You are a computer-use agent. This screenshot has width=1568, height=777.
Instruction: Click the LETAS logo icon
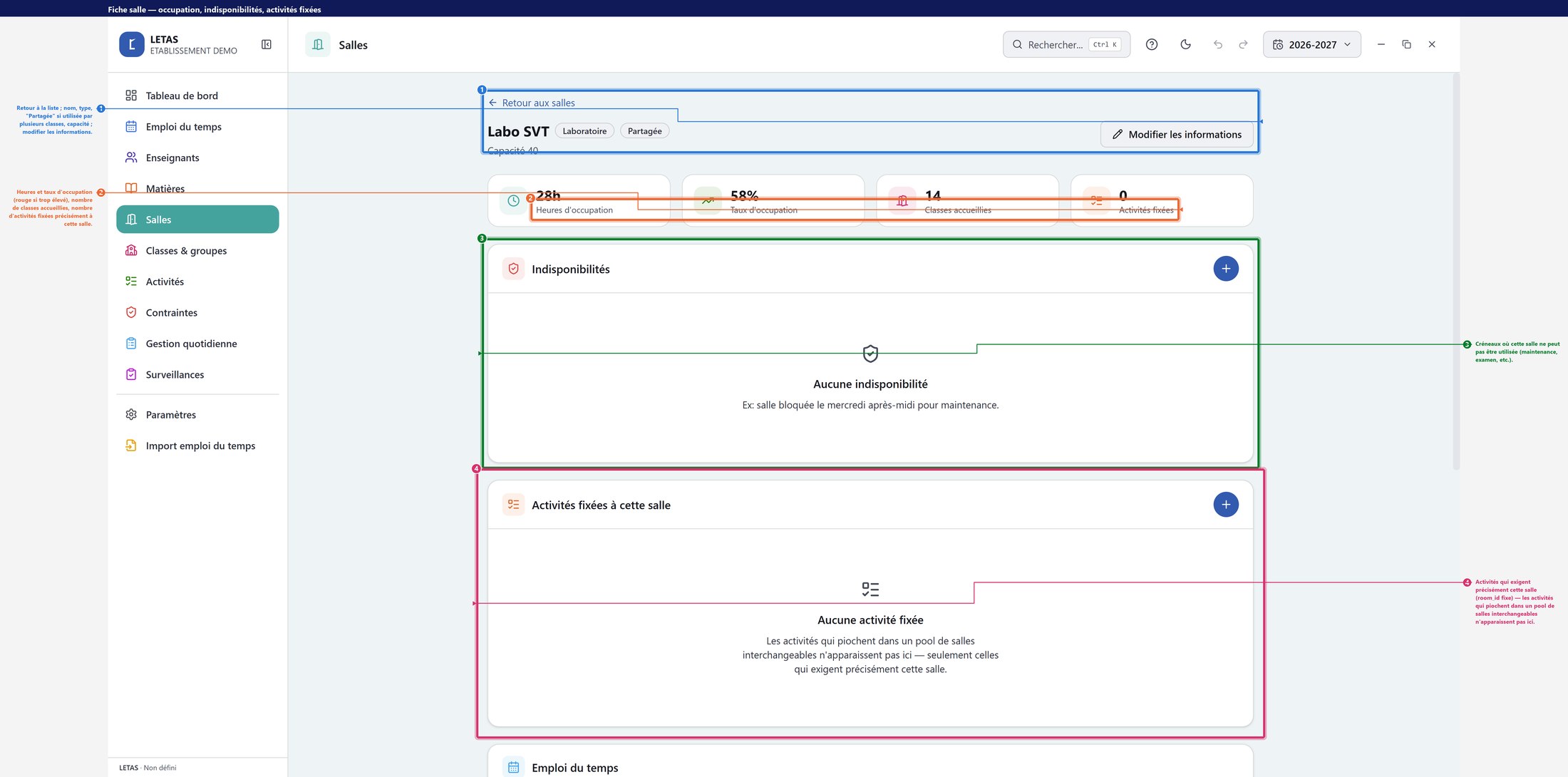pos(132,44)
